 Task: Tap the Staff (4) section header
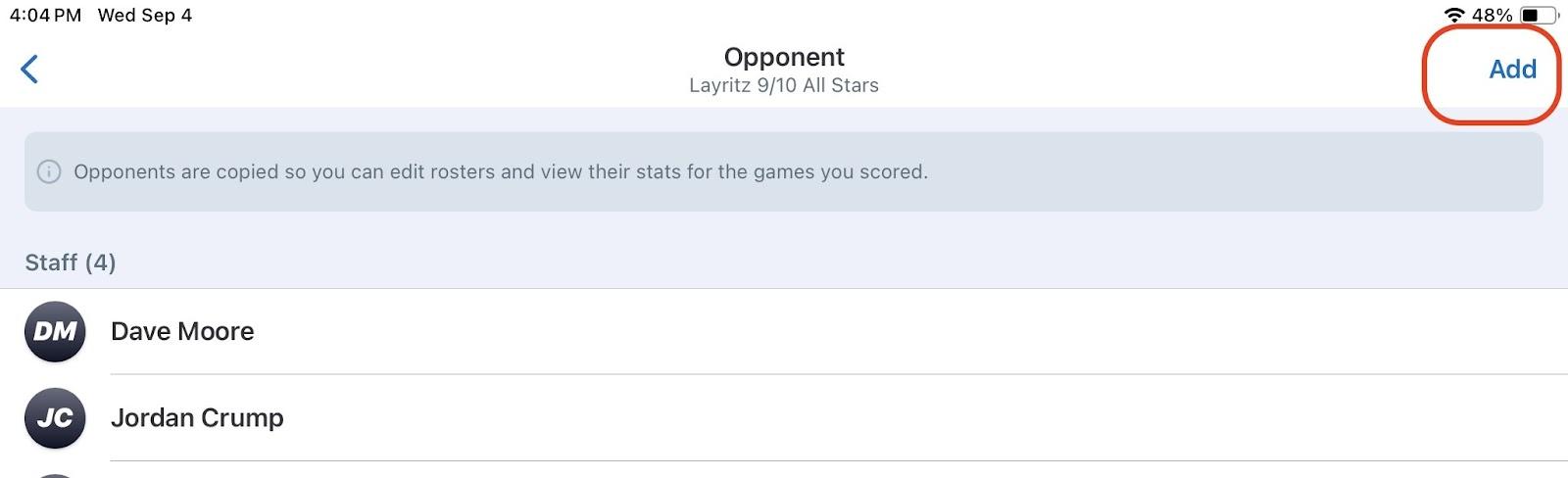click(x=71, y=263)
